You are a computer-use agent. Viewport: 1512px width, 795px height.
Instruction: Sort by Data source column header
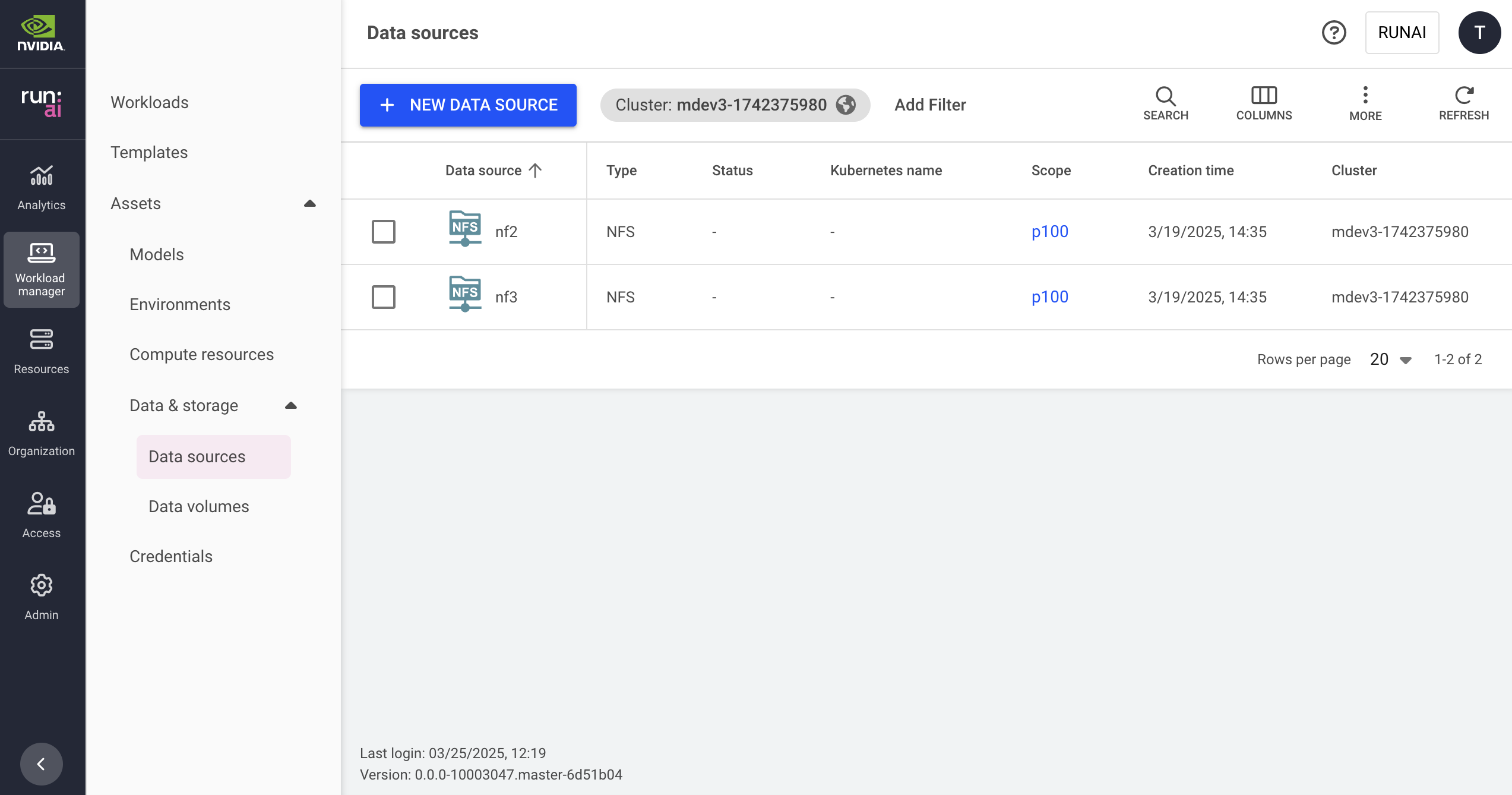(x=483, y=171)
